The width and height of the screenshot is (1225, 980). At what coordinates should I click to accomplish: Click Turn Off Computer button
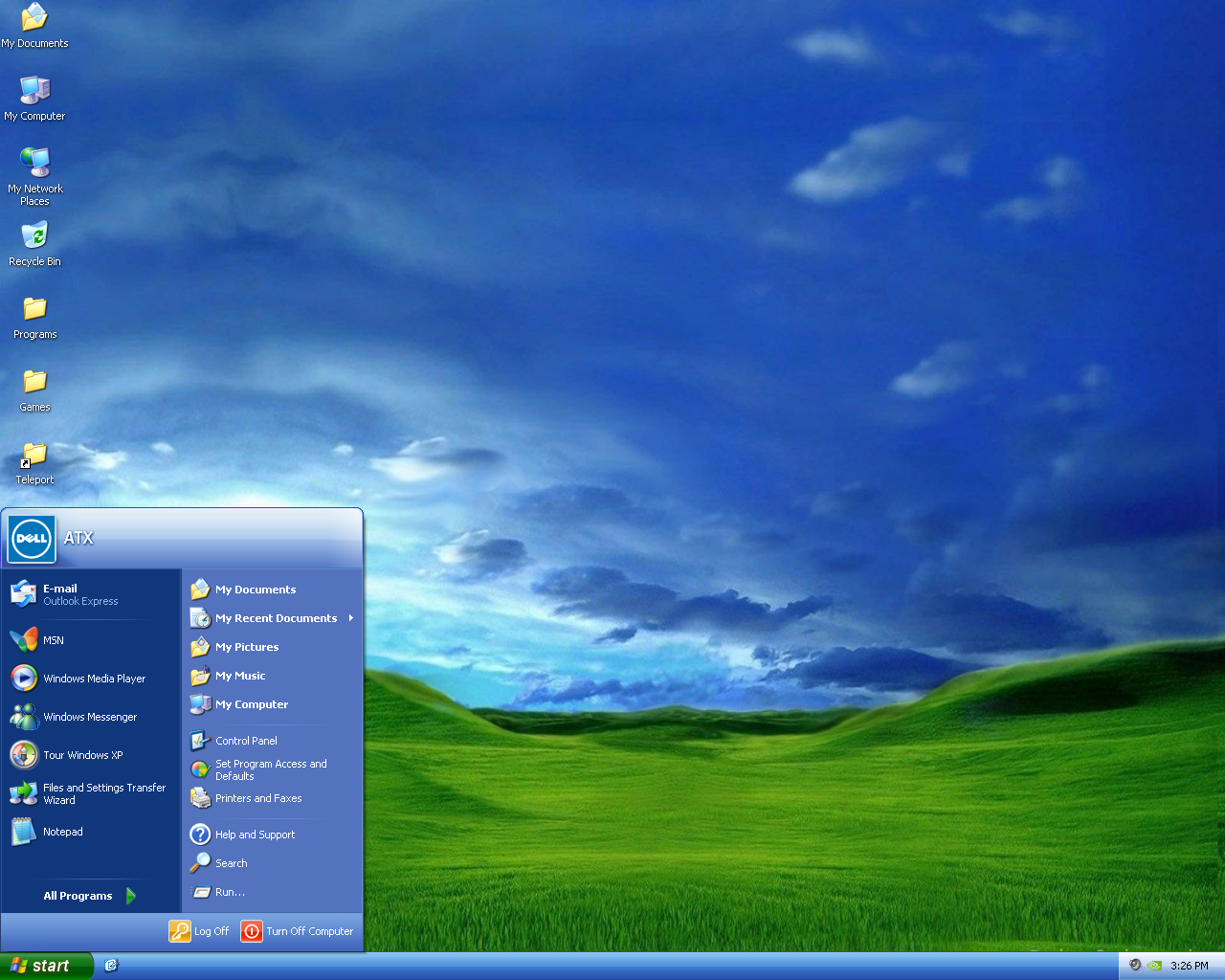(297, 931)
